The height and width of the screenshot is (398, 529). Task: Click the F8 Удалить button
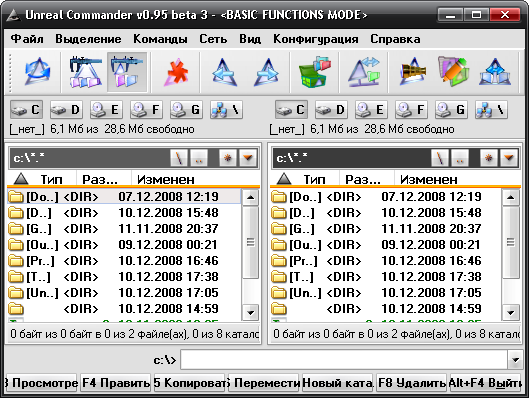[x=412, y=383]
